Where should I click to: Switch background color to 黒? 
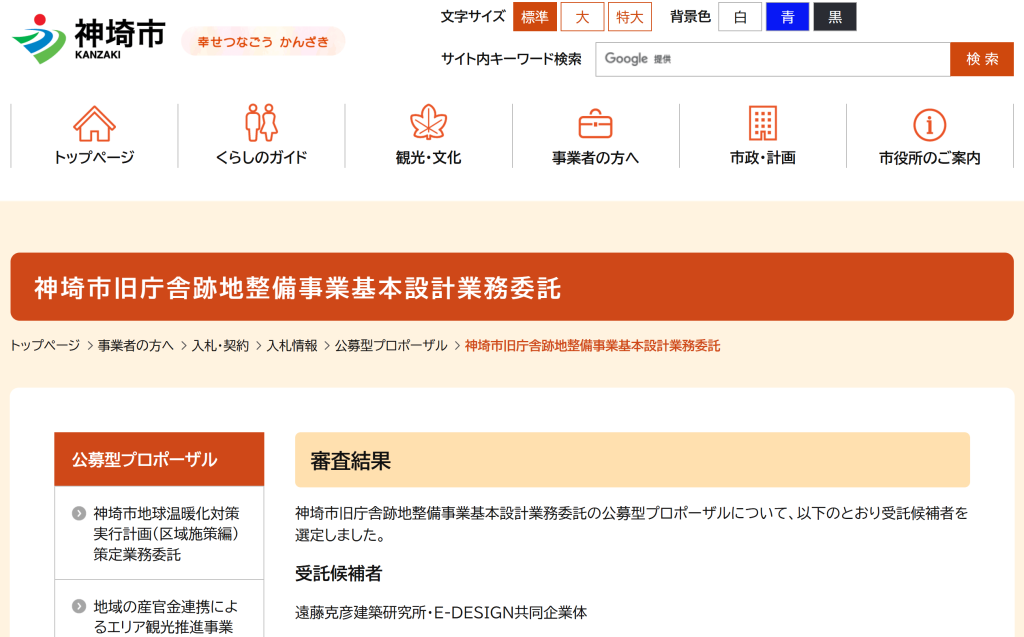point(834,17)
